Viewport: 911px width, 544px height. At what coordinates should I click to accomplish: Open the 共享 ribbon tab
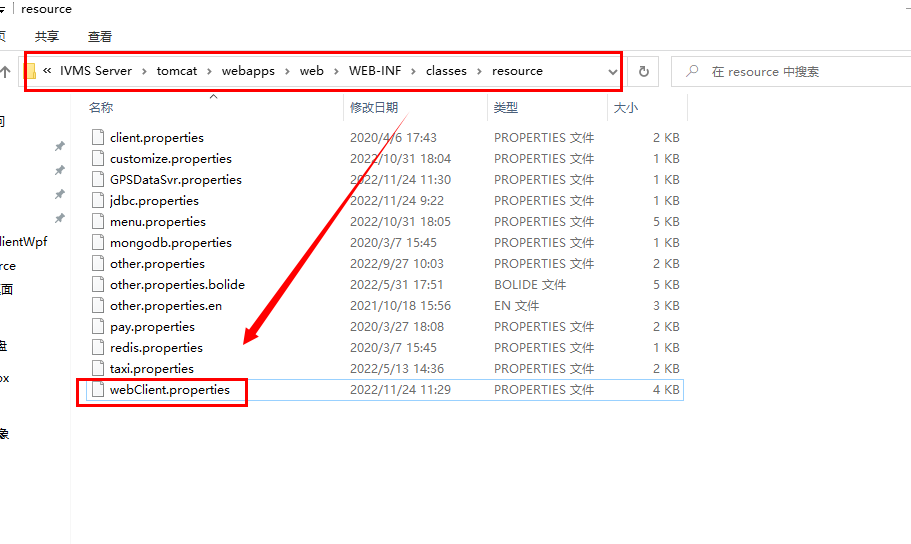pyautogui.click(x=46, y=37)
